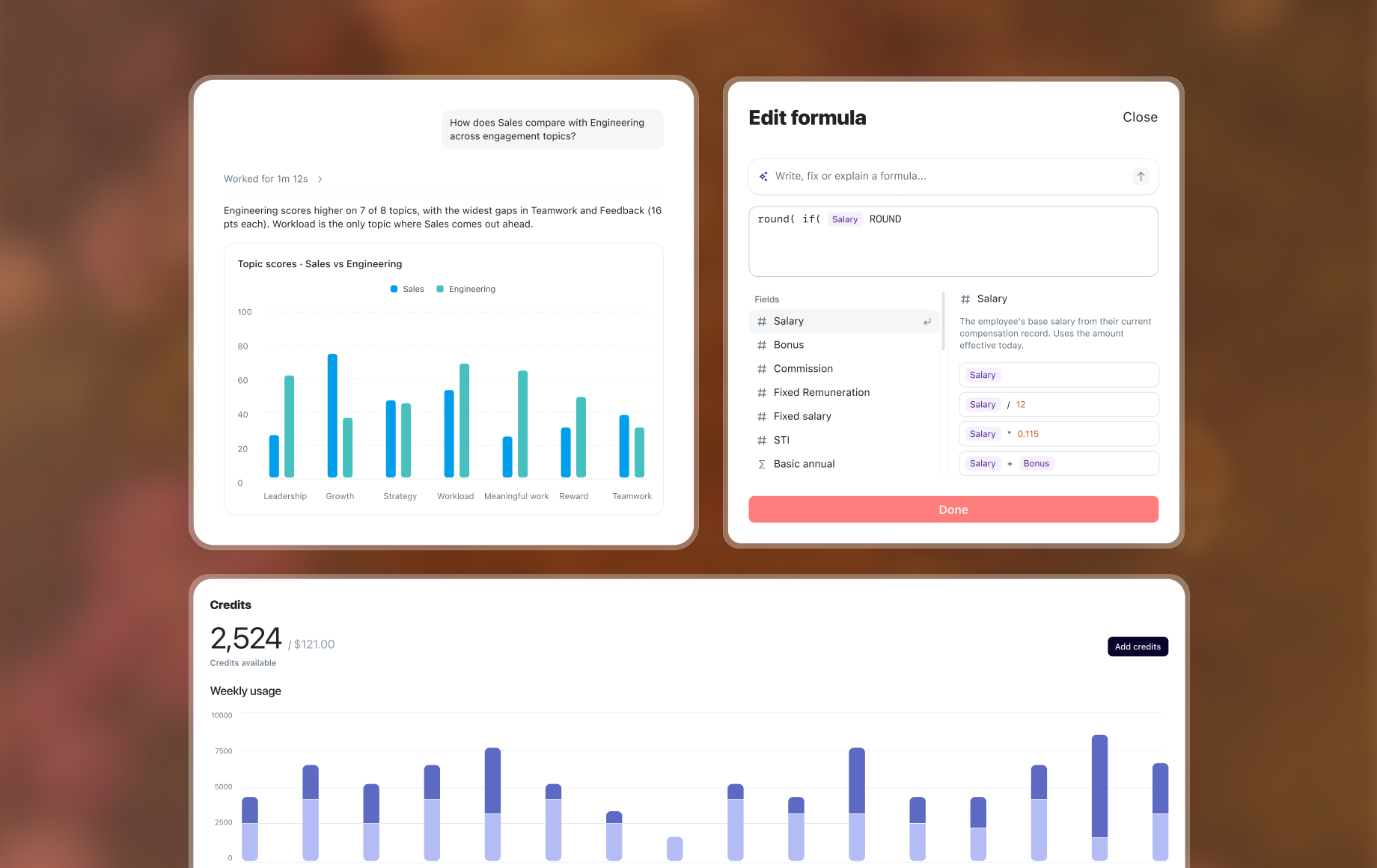Click inside the formula editor text area
This screenshot has height=868, width=1377.
[x=953, y=242]
